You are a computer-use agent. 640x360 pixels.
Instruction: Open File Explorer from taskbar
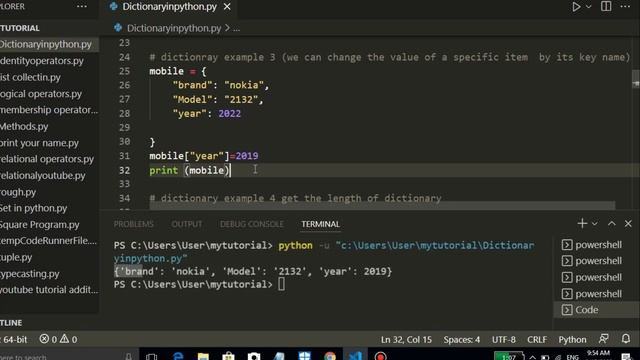(x=203, y=356)
